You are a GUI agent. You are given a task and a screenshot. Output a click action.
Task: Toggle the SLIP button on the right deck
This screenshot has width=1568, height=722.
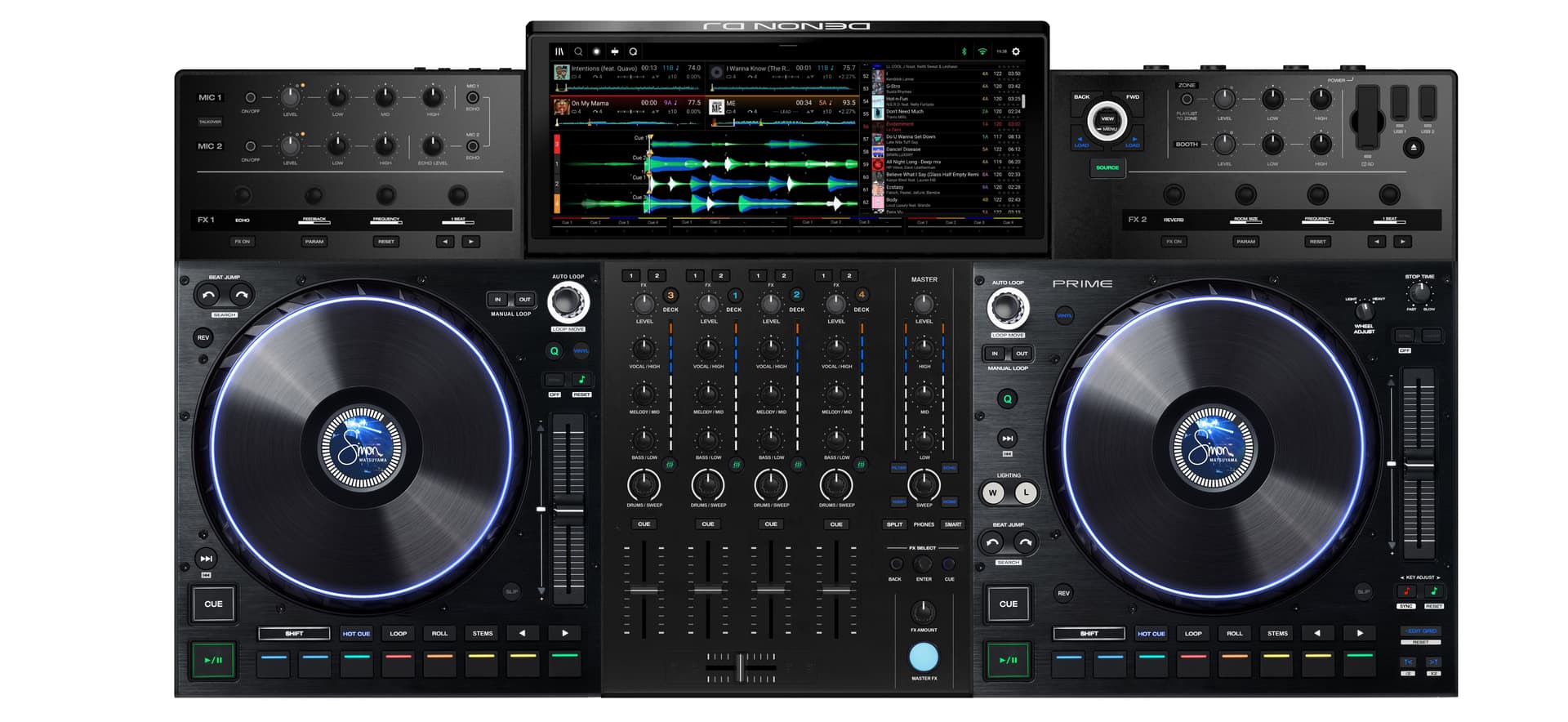[x=1363, y=591]
